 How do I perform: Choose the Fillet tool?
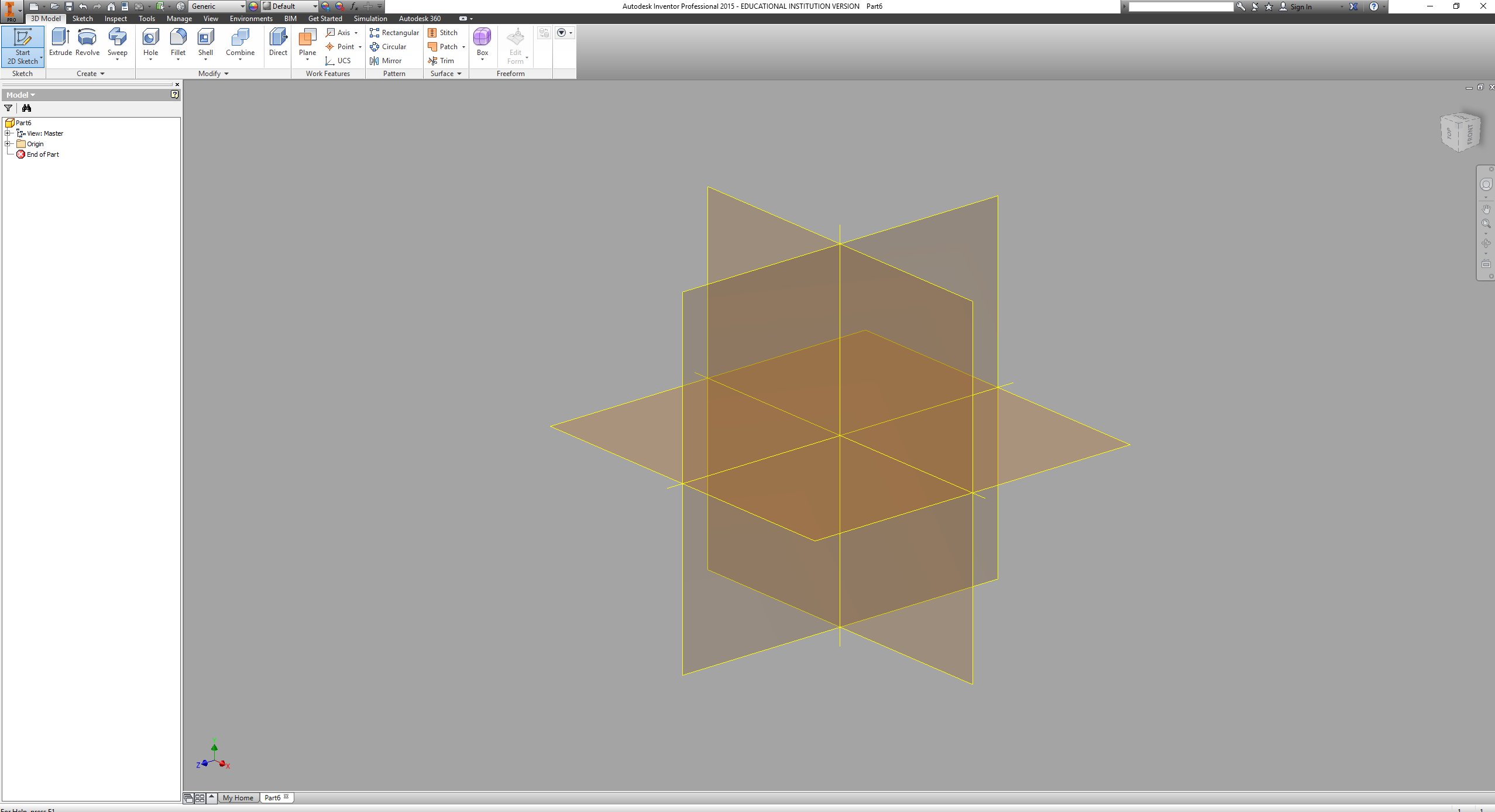tap(178, 38)
